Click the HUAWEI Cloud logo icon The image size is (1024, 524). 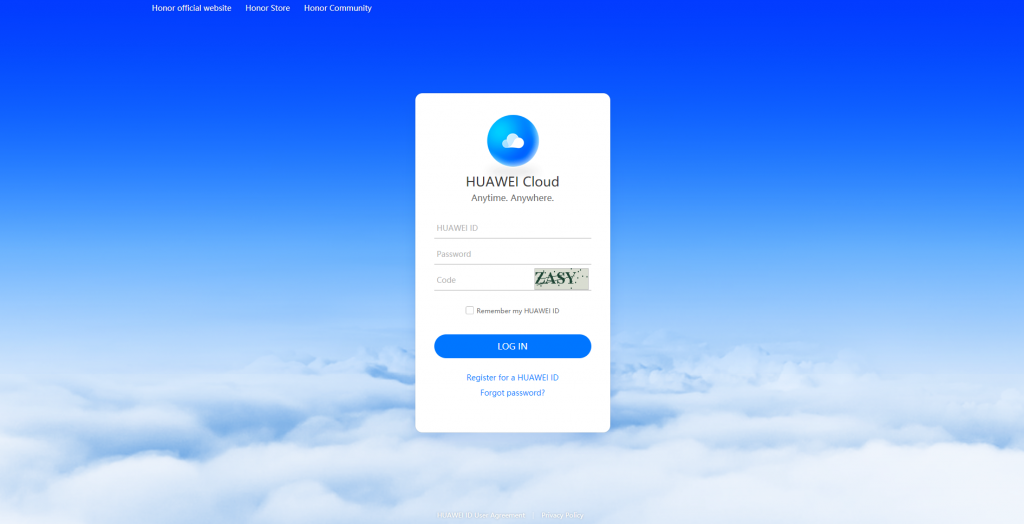[x=513, y=140]
